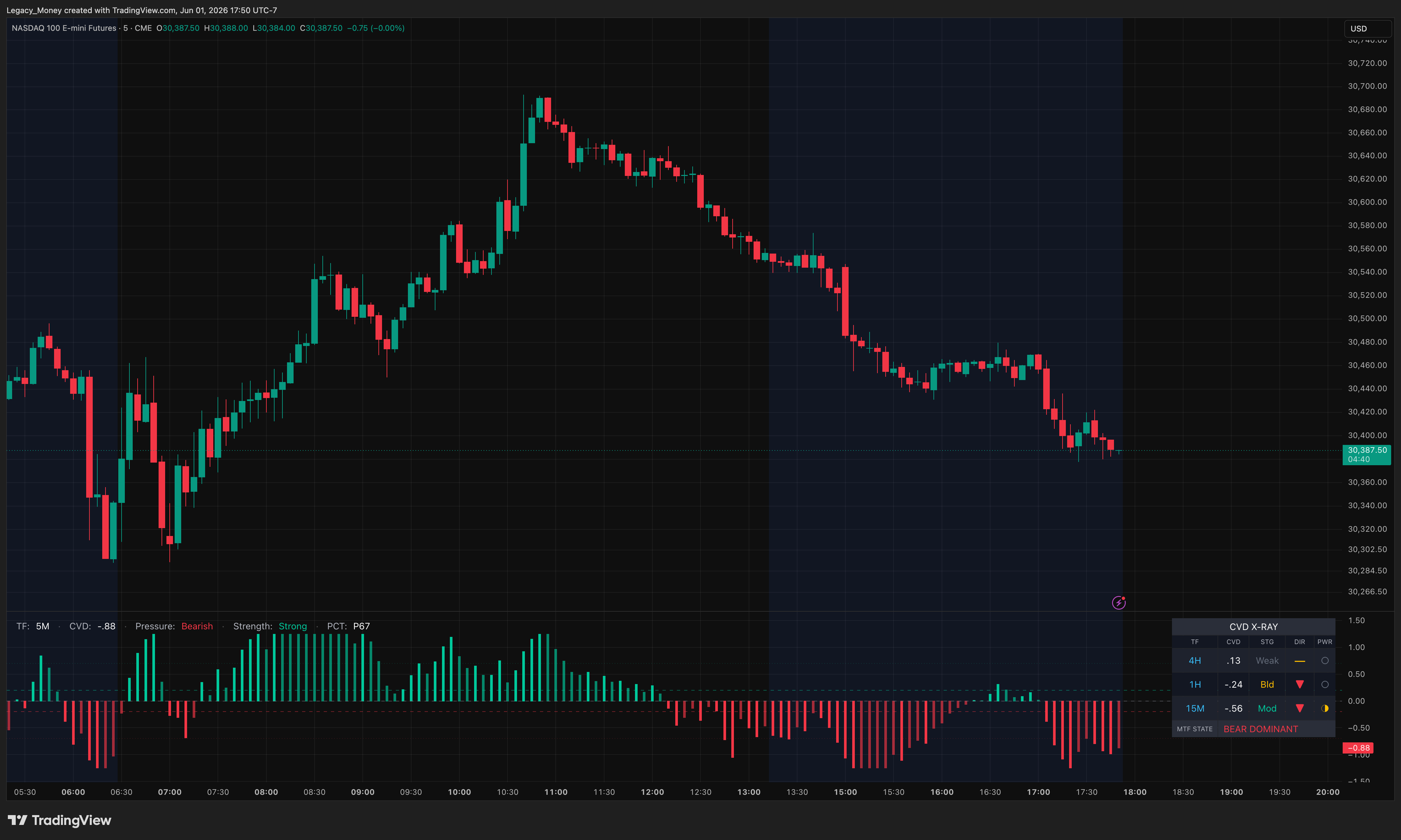
Task: Click the 4H row empty power circle
Action: coord(1325,660)
